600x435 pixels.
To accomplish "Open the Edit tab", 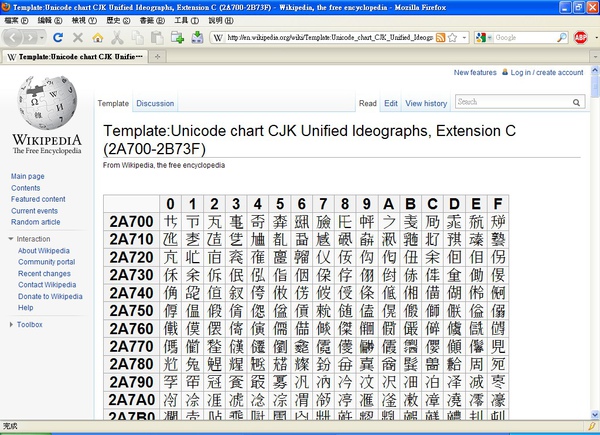I will point(391,103).
